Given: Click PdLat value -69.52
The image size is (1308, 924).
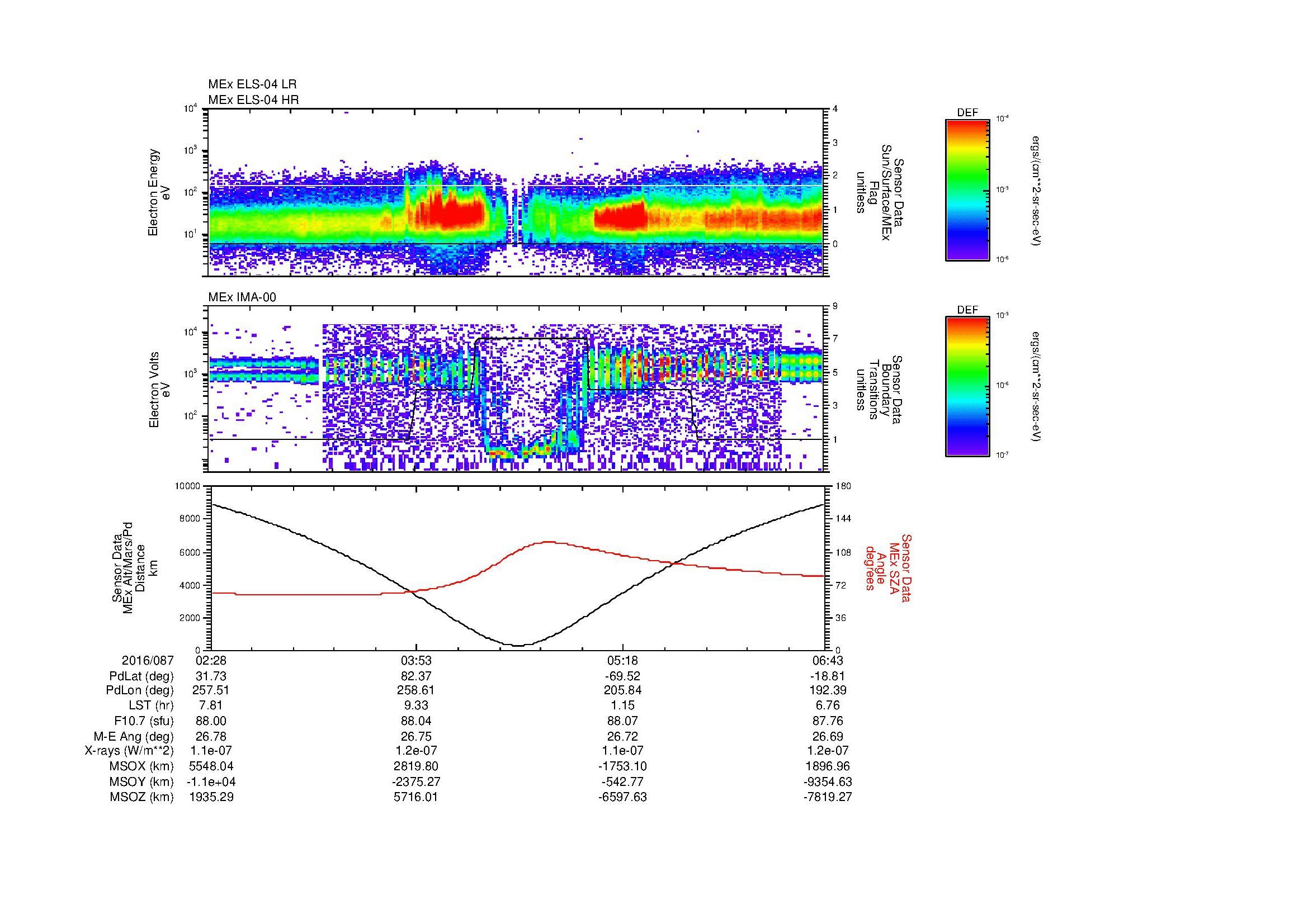Looking at the screenshot, I should (x=622, y=676).
